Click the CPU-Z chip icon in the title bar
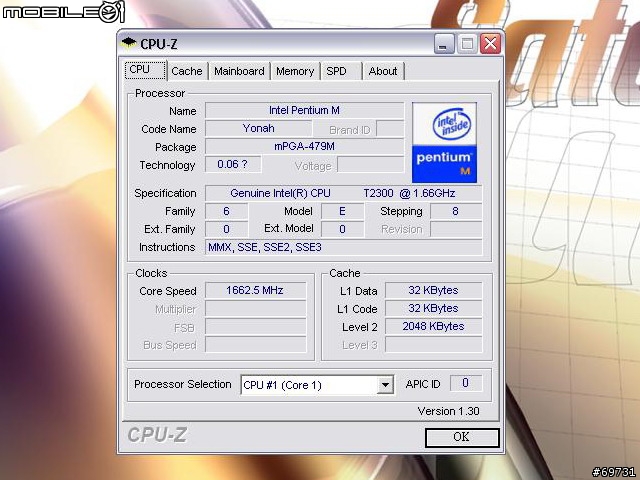The width and height of the screenshot is (640, 480). (129, 43)
